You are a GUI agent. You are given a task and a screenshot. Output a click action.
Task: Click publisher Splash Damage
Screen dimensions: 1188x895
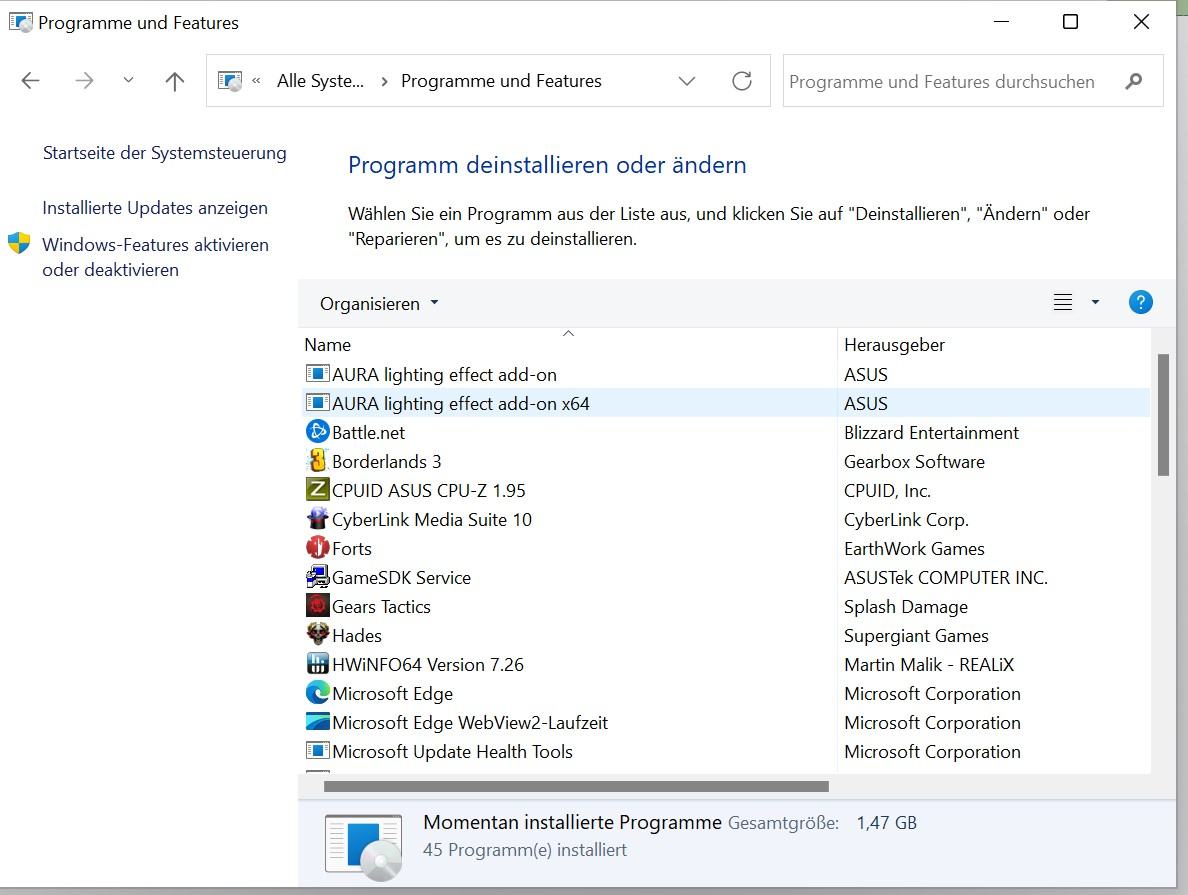pyautogui.click(x=905, y=607)
